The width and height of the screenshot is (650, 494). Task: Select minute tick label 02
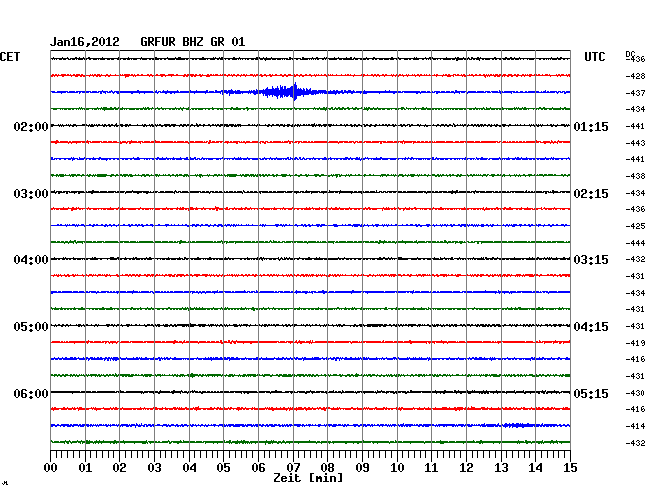(x=119, y=467)
